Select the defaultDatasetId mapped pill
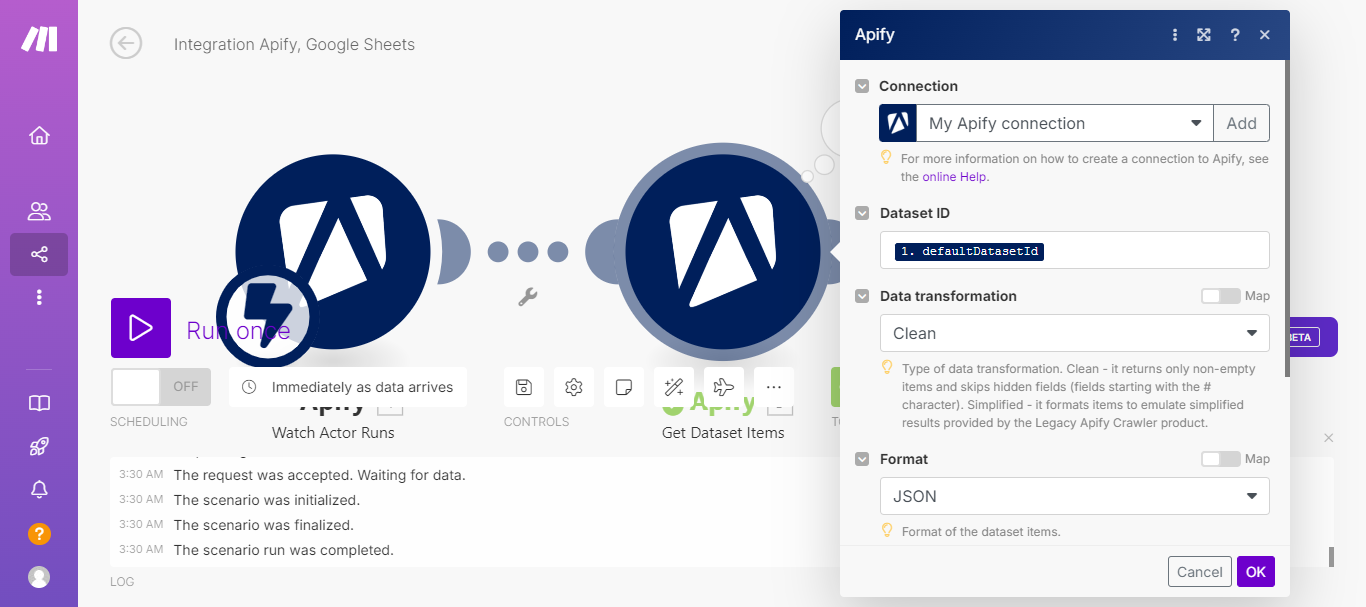 [969, 252]
